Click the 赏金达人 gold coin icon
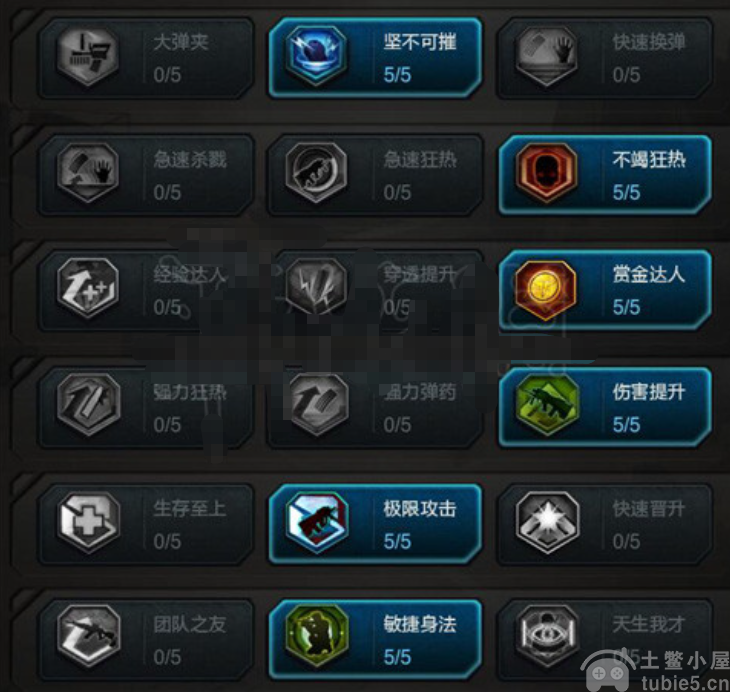 click(546, 290)
